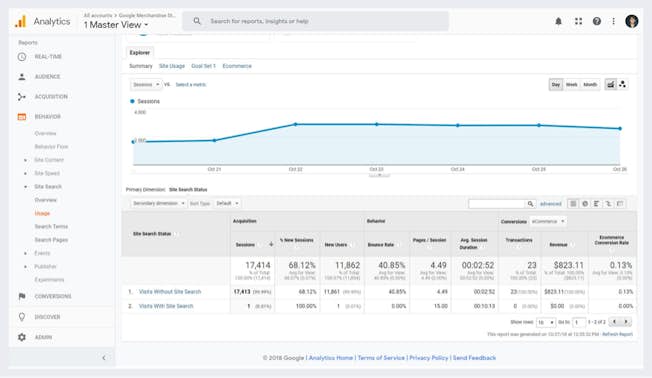652x378 pixels.
Task: Go to previous table page arrow
Action: pyautogui.click(x=614, y=321)
